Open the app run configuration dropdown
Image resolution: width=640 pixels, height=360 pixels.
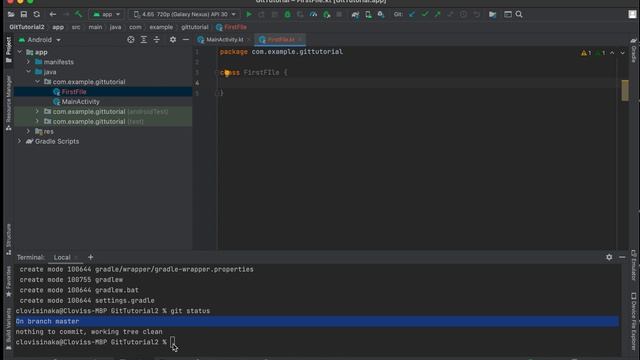pyautogui.click(x=107, y=14)
